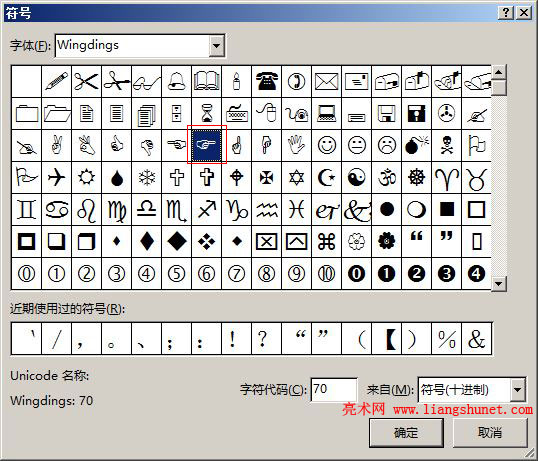
Task: Pick the command key symbol
Action: coord(327,241)
